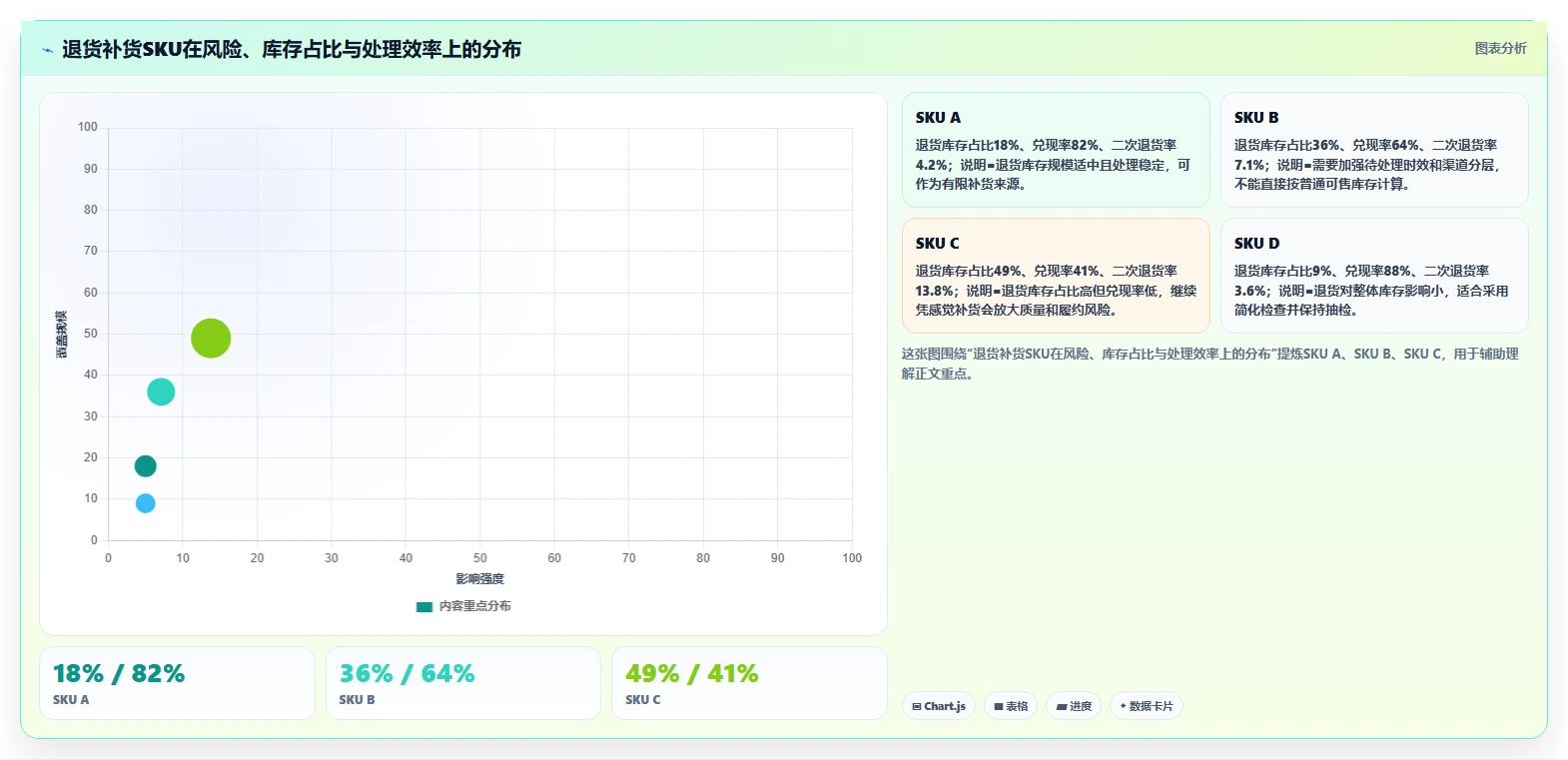Screen dimensions: 1568x760
Task: Select the blue SKU D bubble
Action: coord(146,503)
